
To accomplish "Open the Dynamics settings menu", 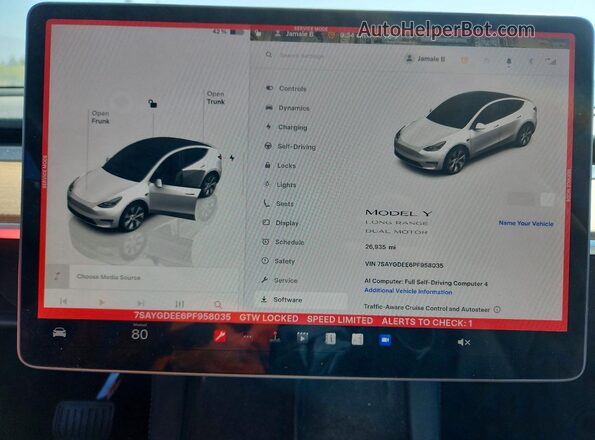I will point(288,108).
